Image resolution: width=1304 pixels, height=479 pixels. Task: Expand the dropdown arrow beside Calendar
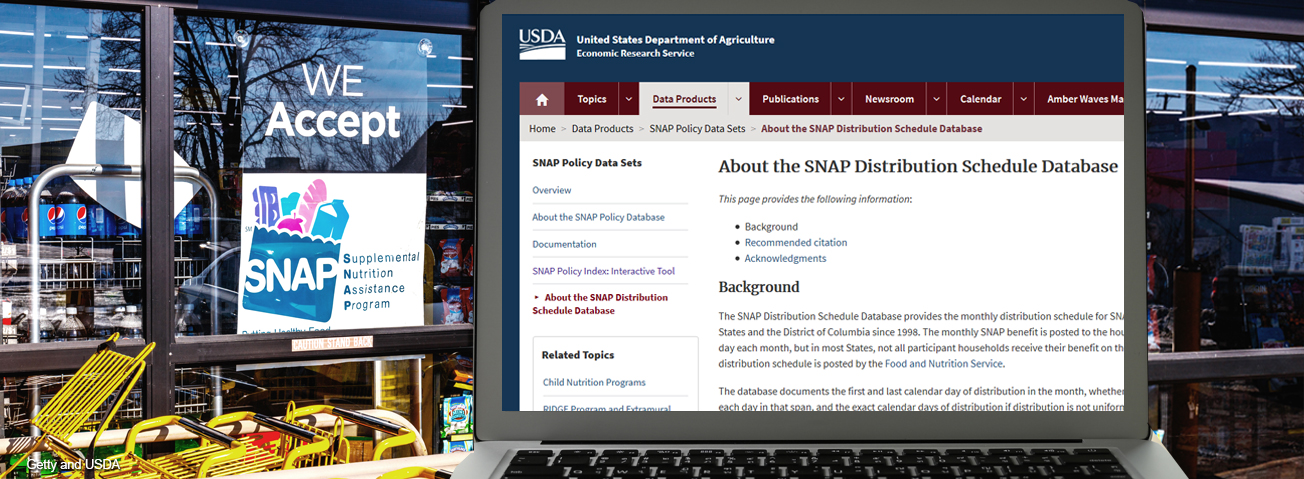click(x=1024, y=99)
